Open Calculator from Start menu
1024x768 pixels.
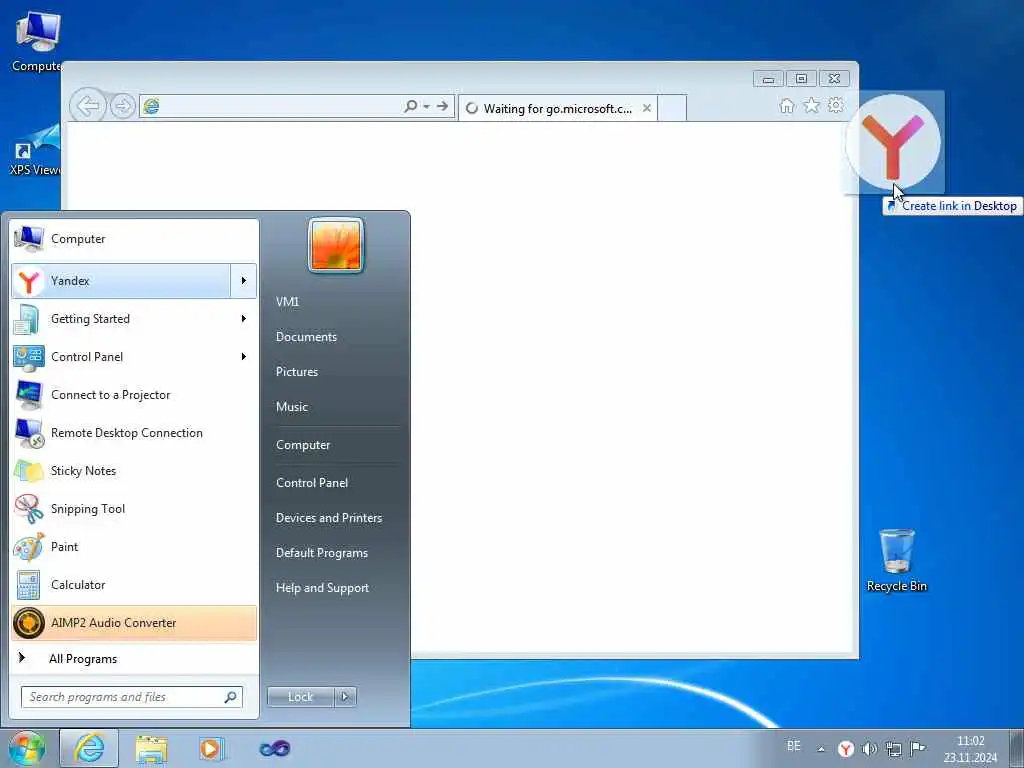point(134,584)
